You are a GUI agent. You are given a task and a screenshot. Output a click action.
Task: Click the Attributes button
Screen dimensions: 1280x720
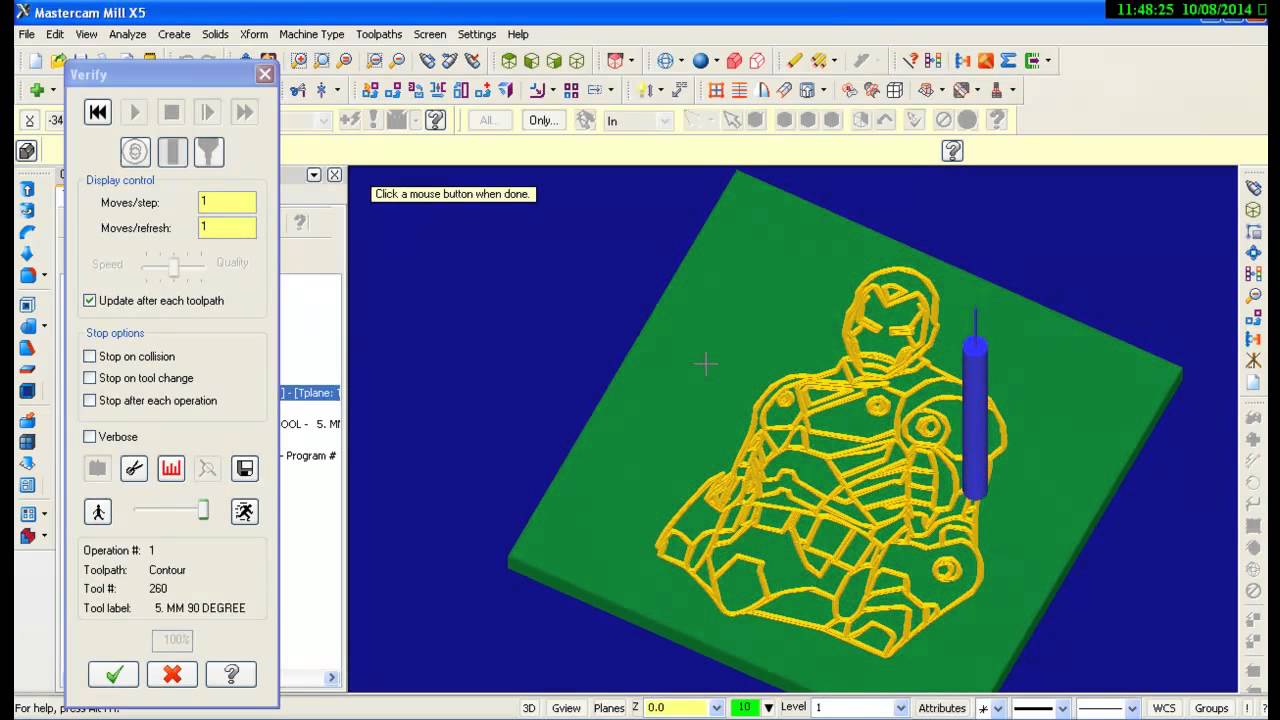point(942,708)
